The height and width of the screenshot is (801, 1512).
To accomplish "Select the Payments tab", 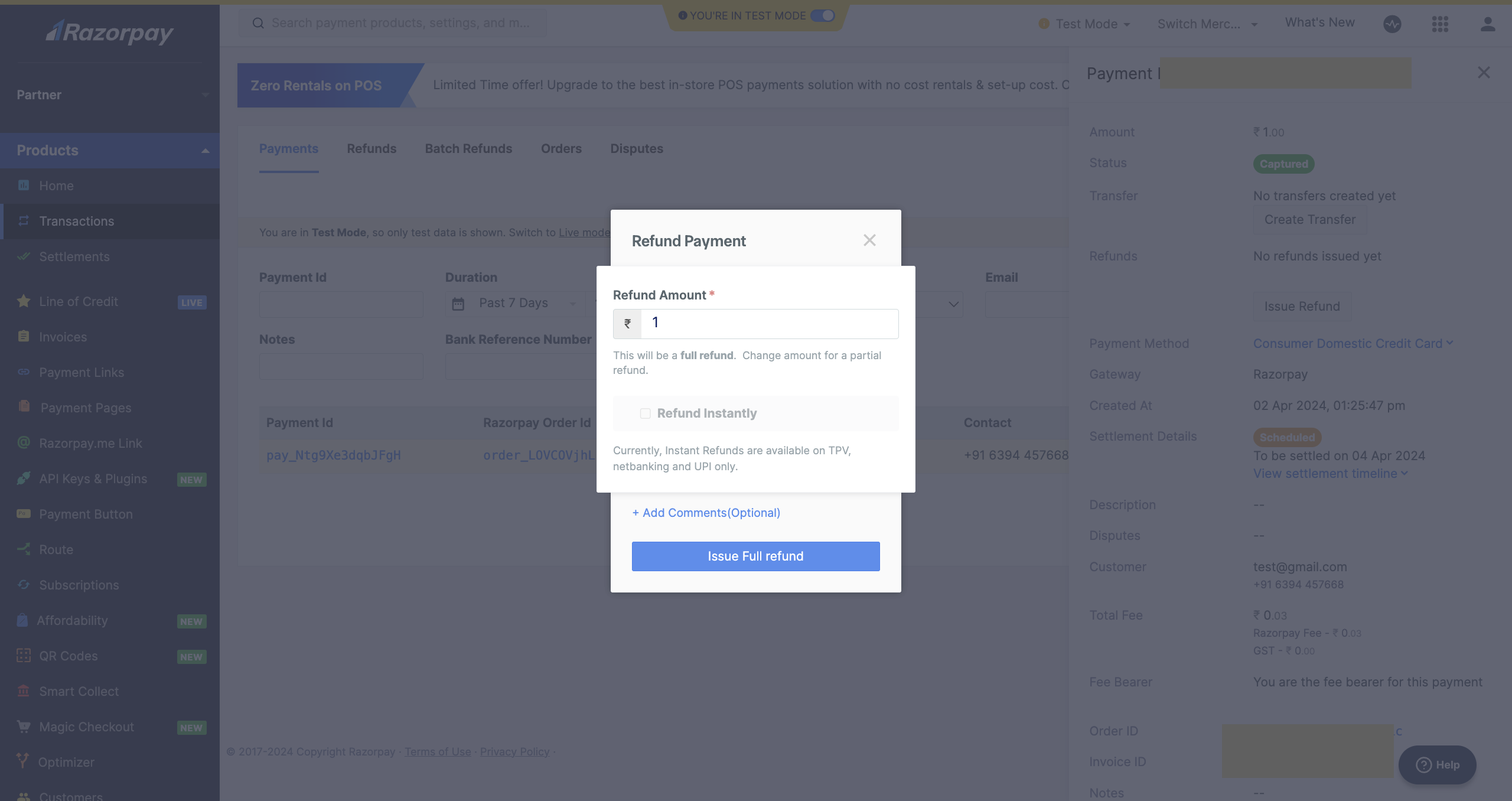I will tap(288, 148).
